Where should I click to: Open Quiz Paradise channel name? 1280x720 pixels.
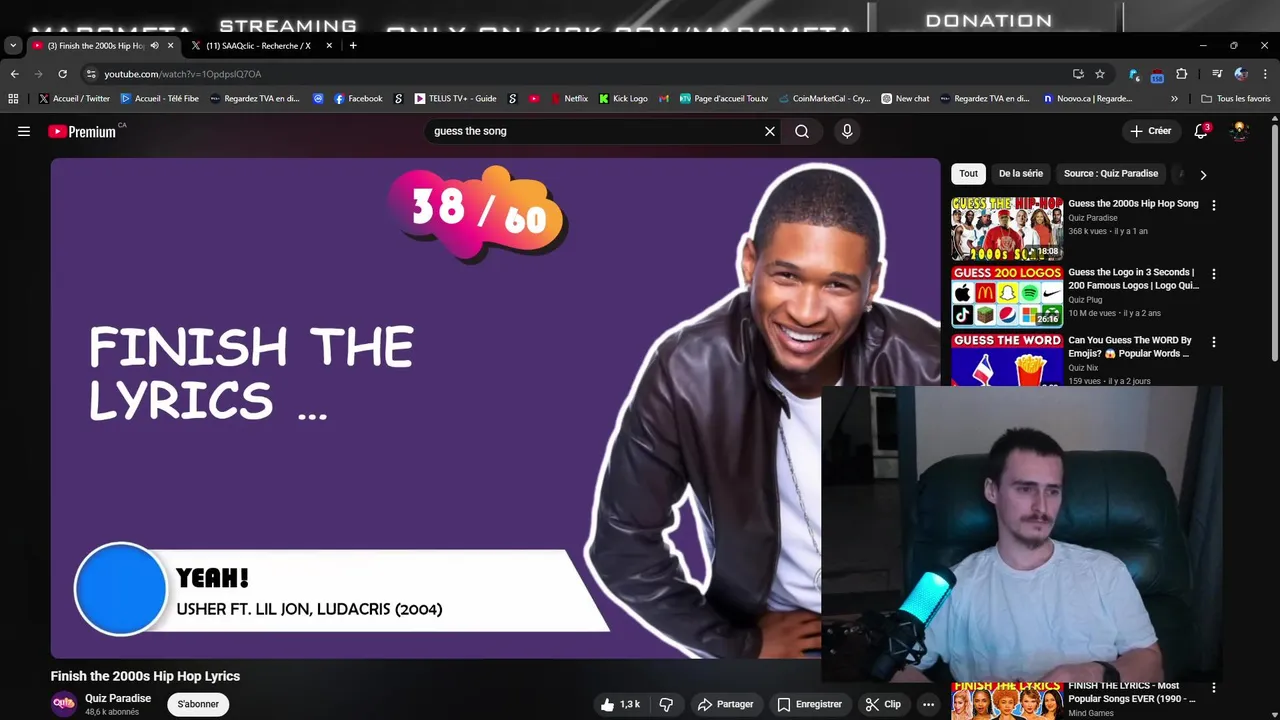(118, 698)
